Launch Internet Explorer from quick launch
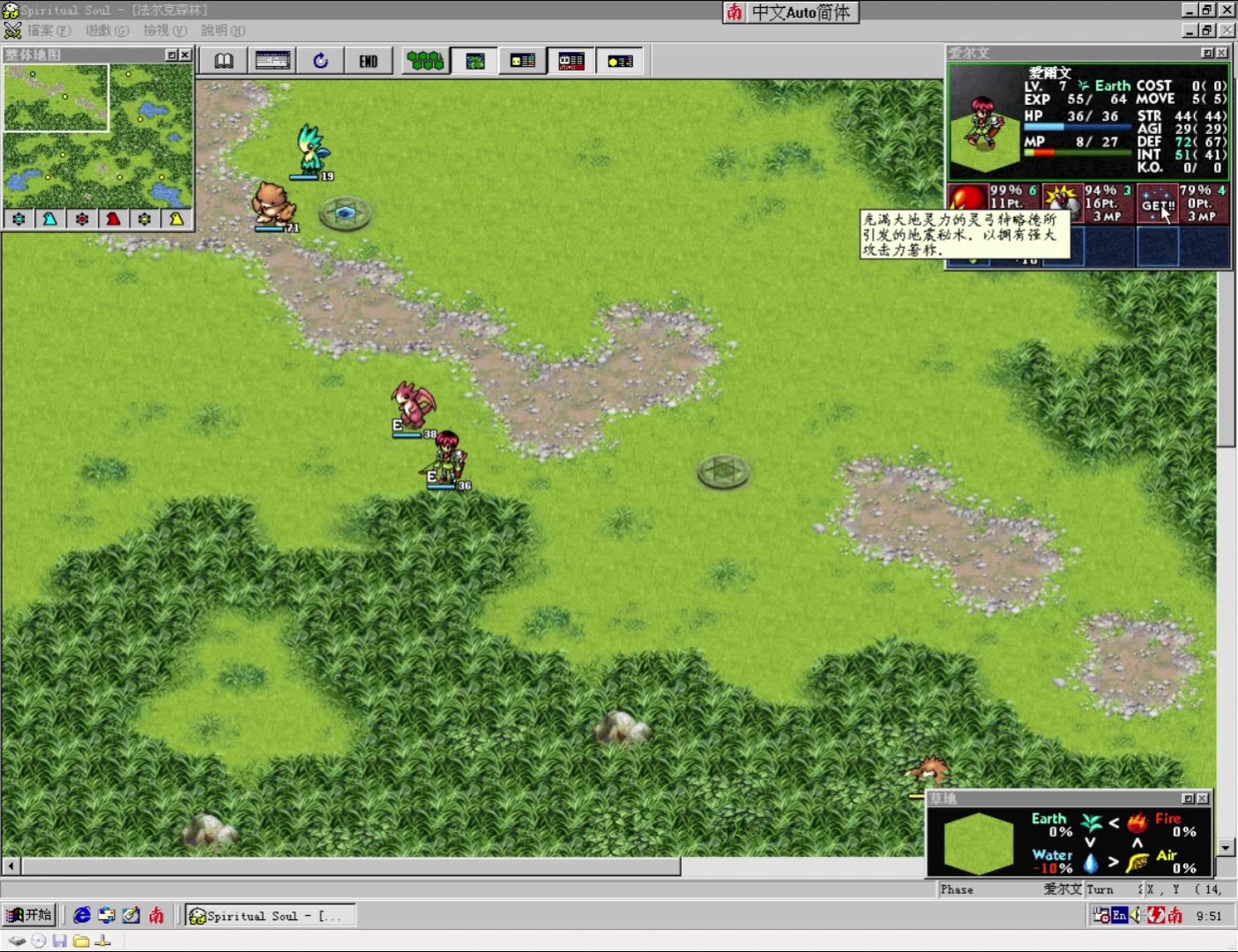Image resolution: width=1238 pixels, height=952 pixels. tap(82, 915)
